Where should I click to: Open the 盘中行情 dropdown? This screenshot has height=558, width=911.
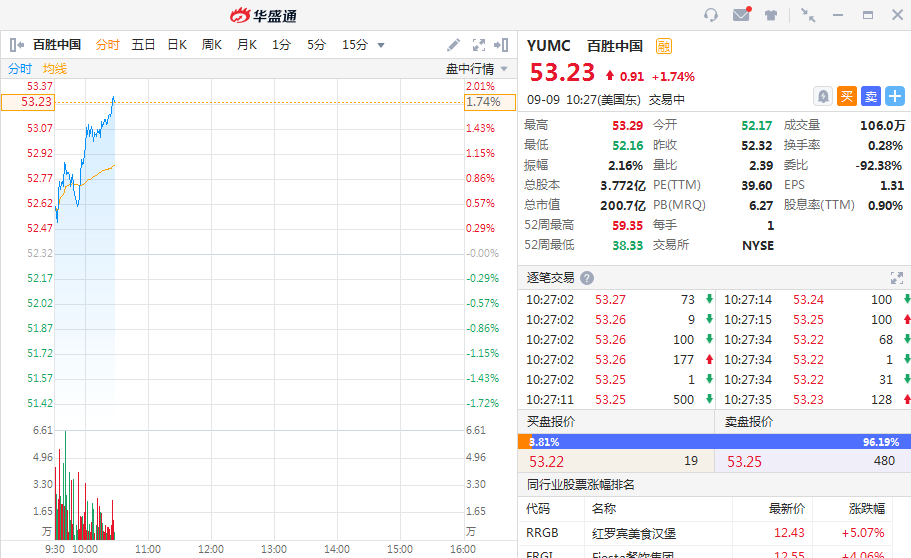476,69
